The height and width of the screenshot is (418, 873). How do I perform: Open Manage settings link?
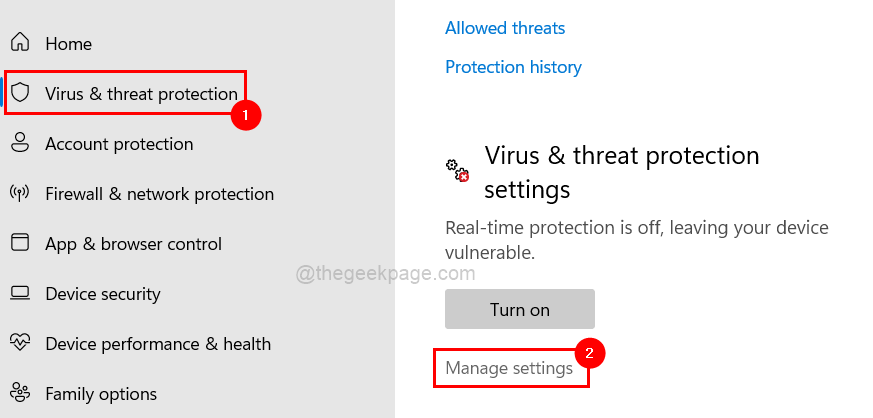point(509,368)
